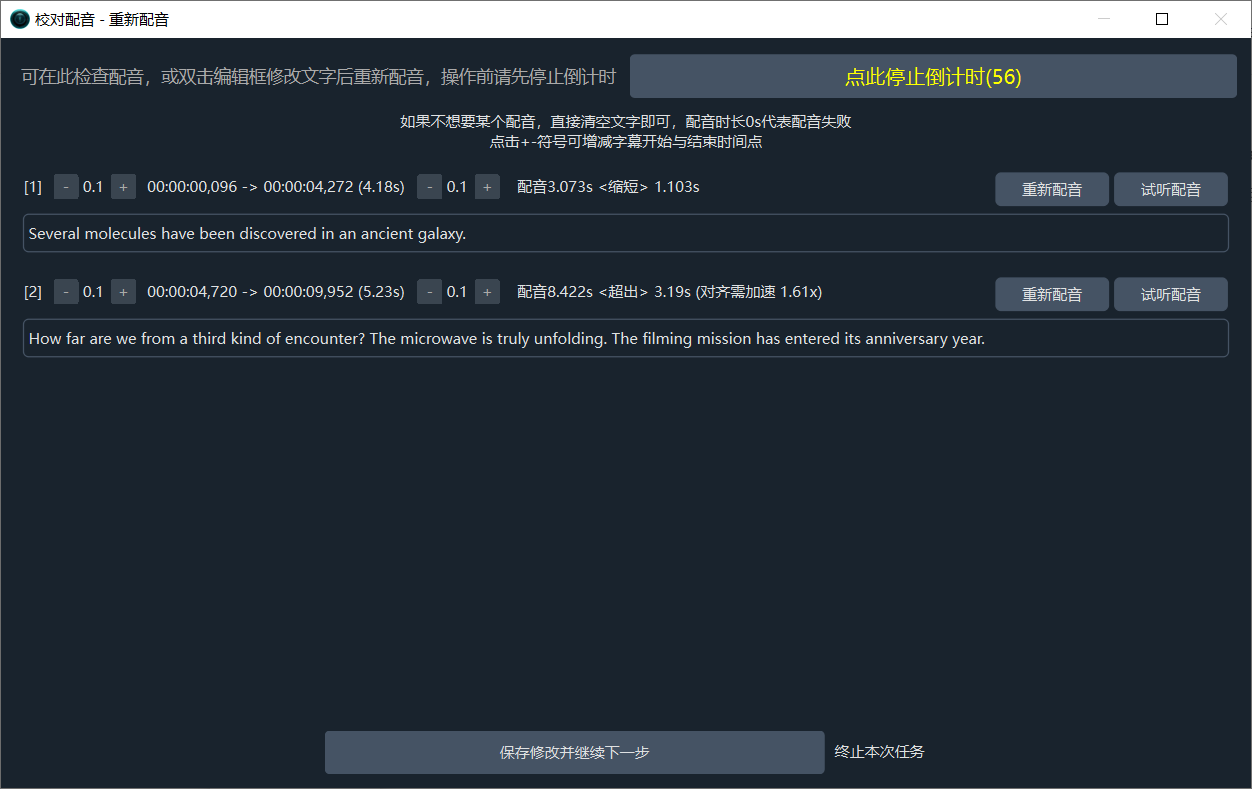Close the 校对配音 dubbing window

(x=1220, y=19)
